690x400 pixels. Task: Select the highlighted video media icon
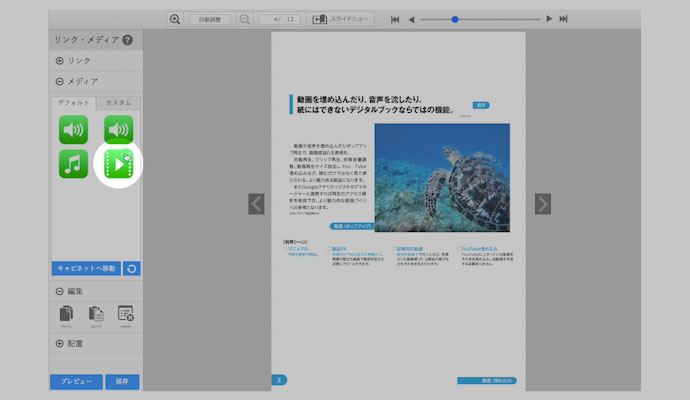(117, 163)
